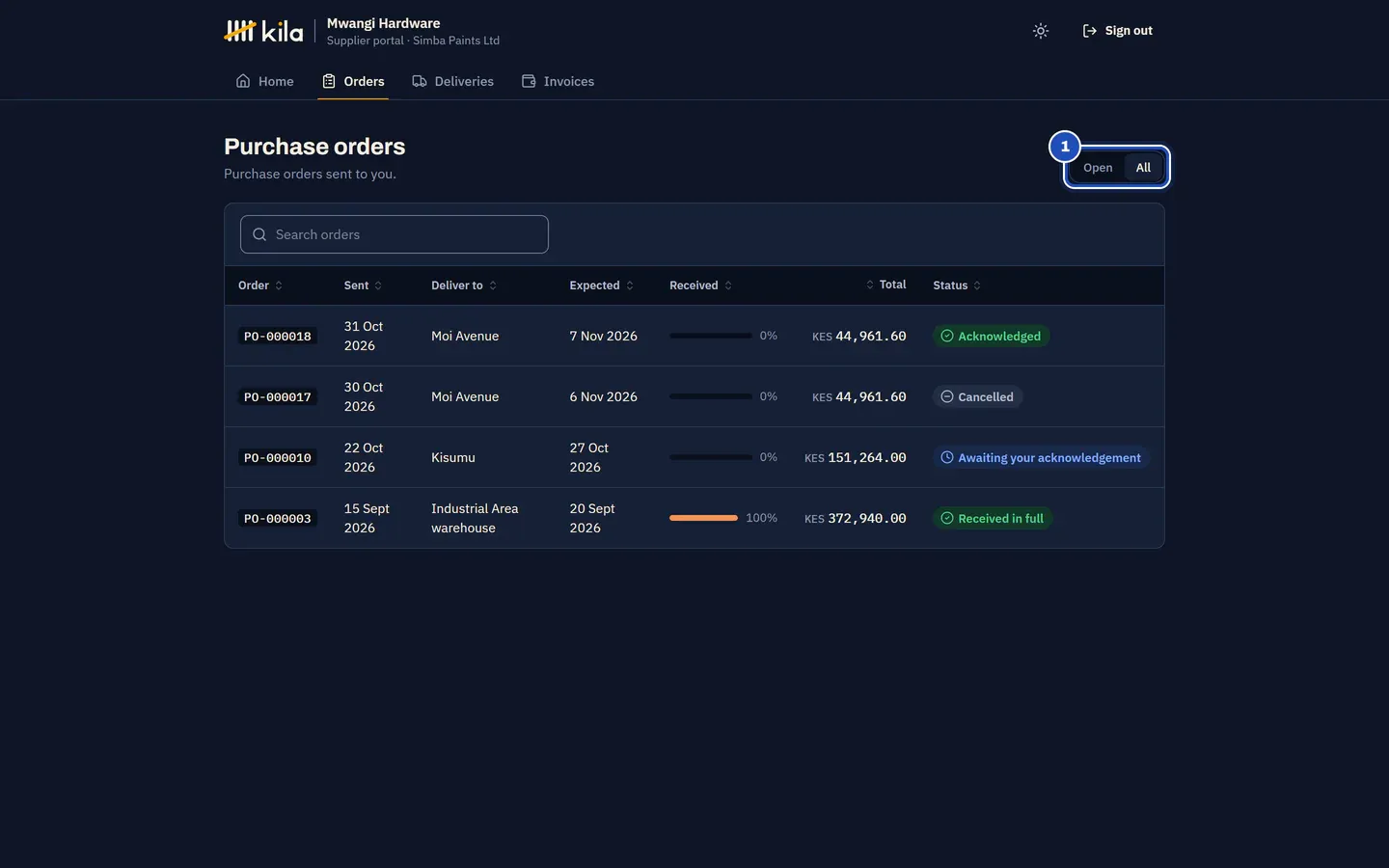Viewport: 1389px width, 868px height.
Task: Open purchase order PO-000018
Action: (x=278, y=337)
